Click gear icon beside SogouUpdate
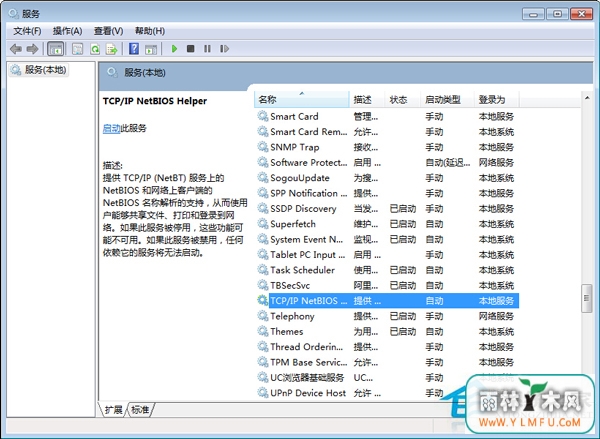 (x=262, y=178)
